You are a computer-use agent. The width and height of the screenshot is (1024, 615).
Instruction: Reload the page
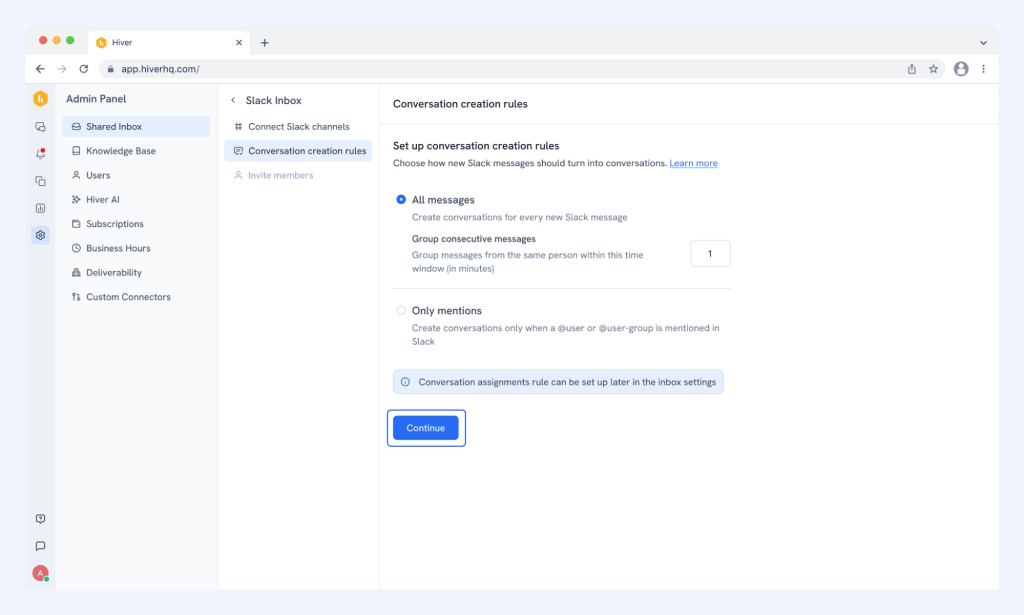pos(84,69)
